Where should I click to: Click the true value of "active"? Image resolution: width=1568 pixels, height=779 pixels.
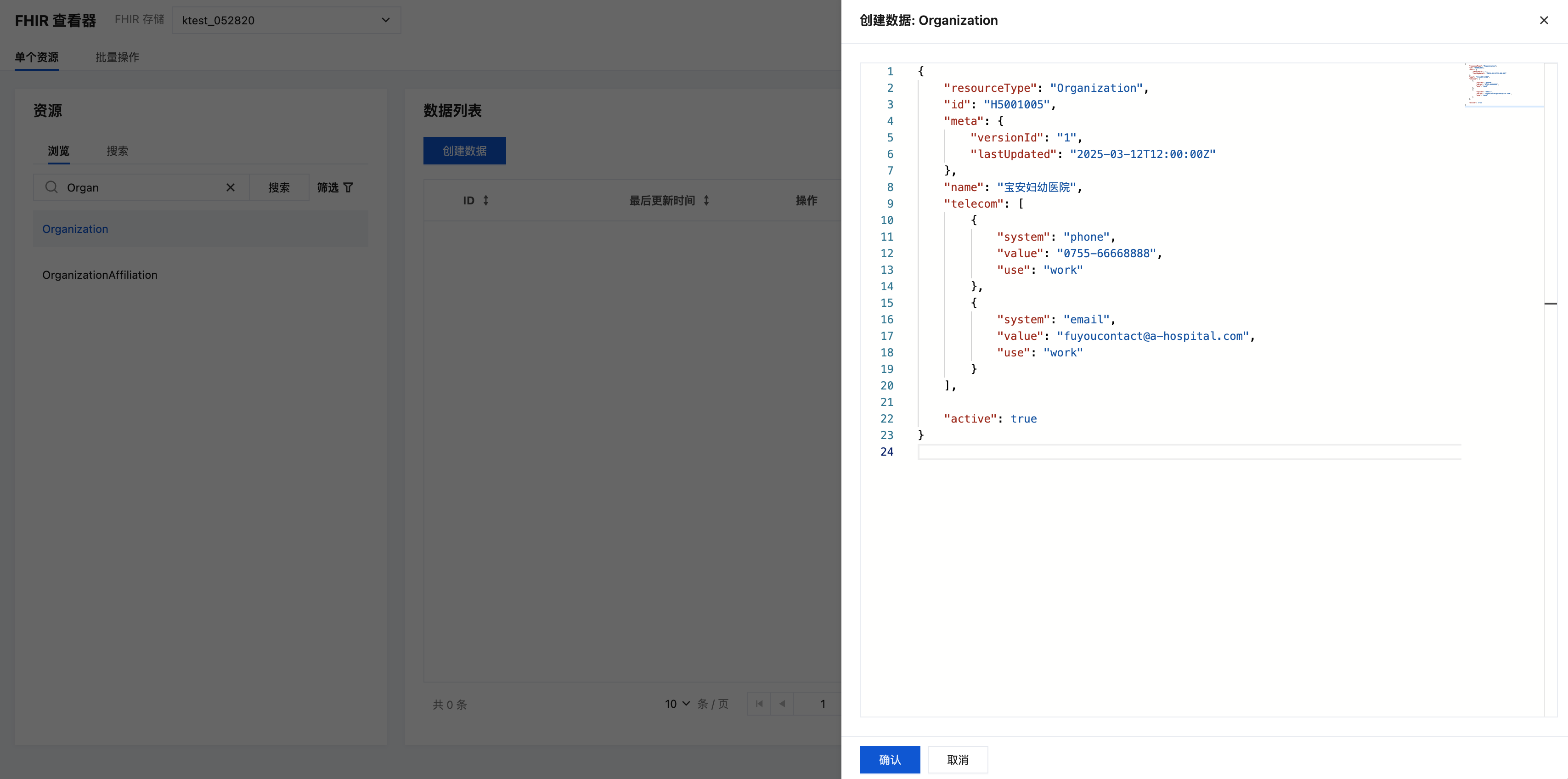tap(1023, 419)
